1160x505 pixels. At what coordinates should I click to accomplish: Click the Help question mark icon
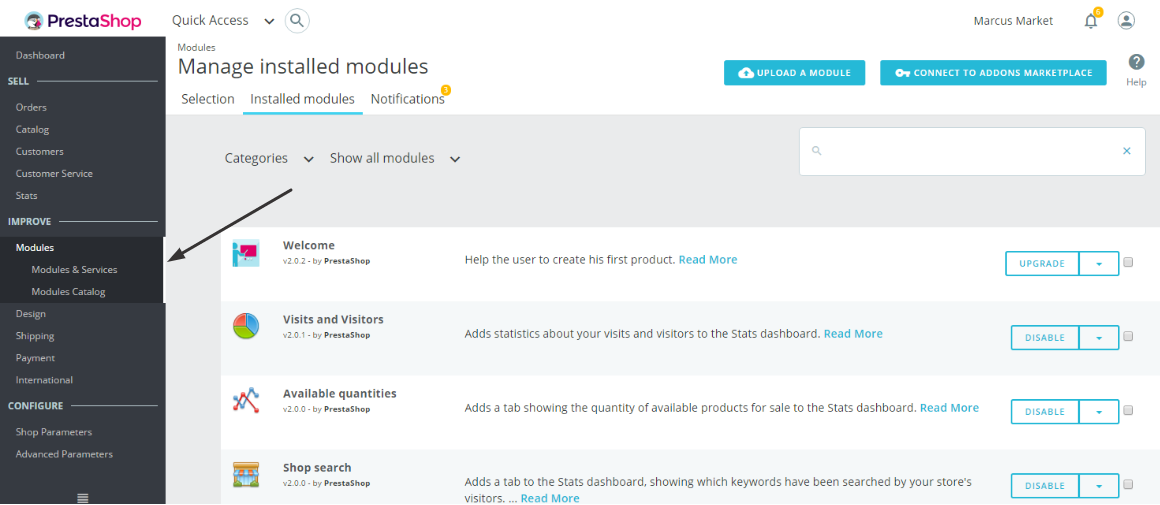coord(1136,62)
